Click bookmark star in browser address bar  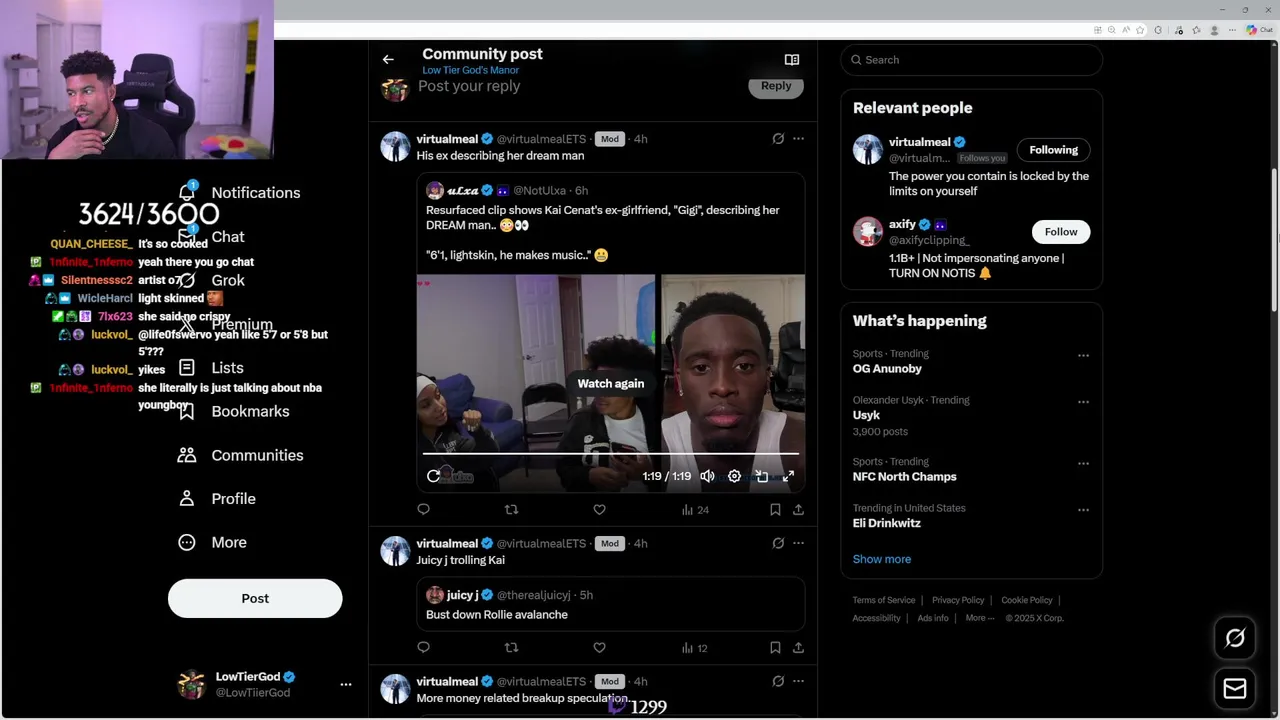[1139, 30]
